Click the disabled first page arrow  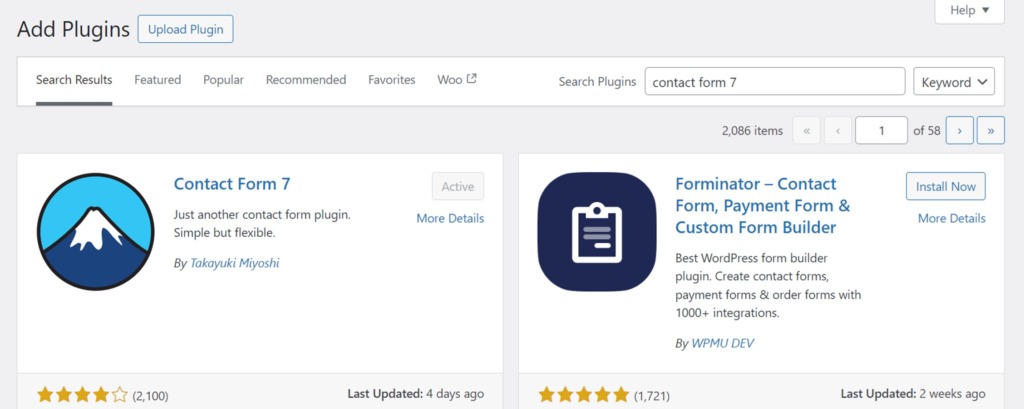(807, 131)
